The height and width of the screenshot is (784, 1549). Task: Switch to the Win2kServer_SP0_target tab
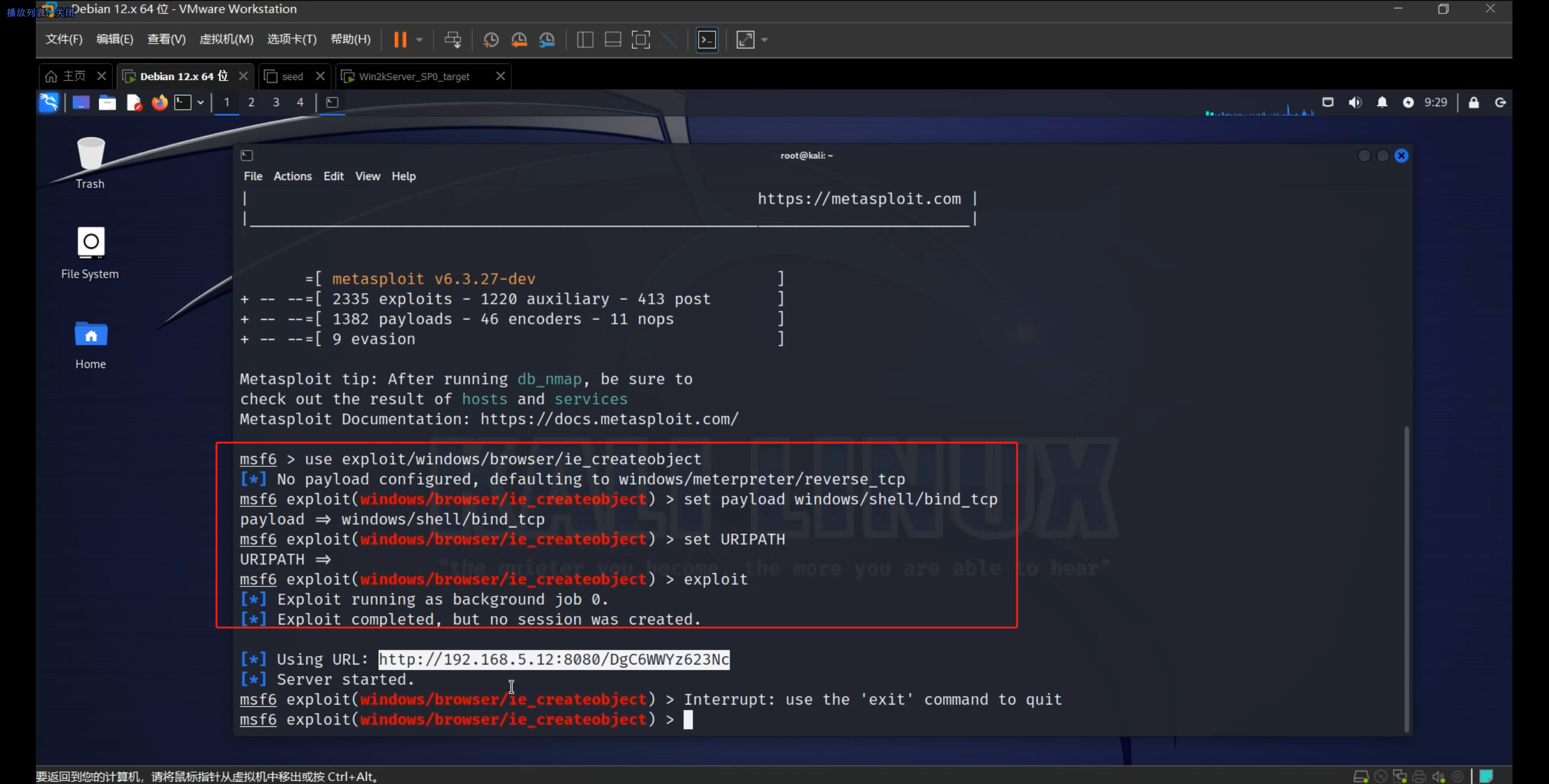414,76
